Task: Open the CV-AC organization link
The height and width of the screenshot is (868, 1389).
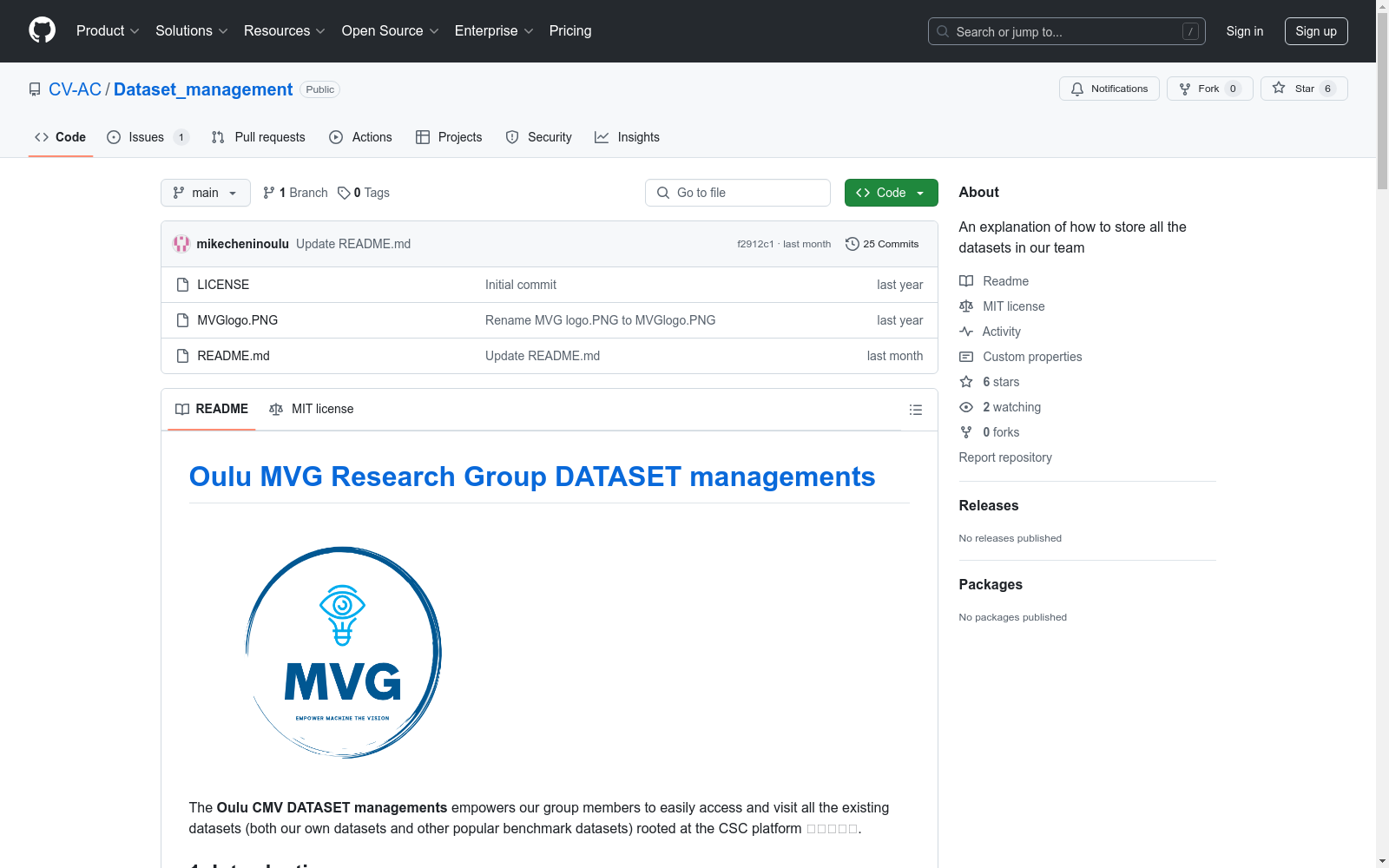Action: [x=75, y=89]
